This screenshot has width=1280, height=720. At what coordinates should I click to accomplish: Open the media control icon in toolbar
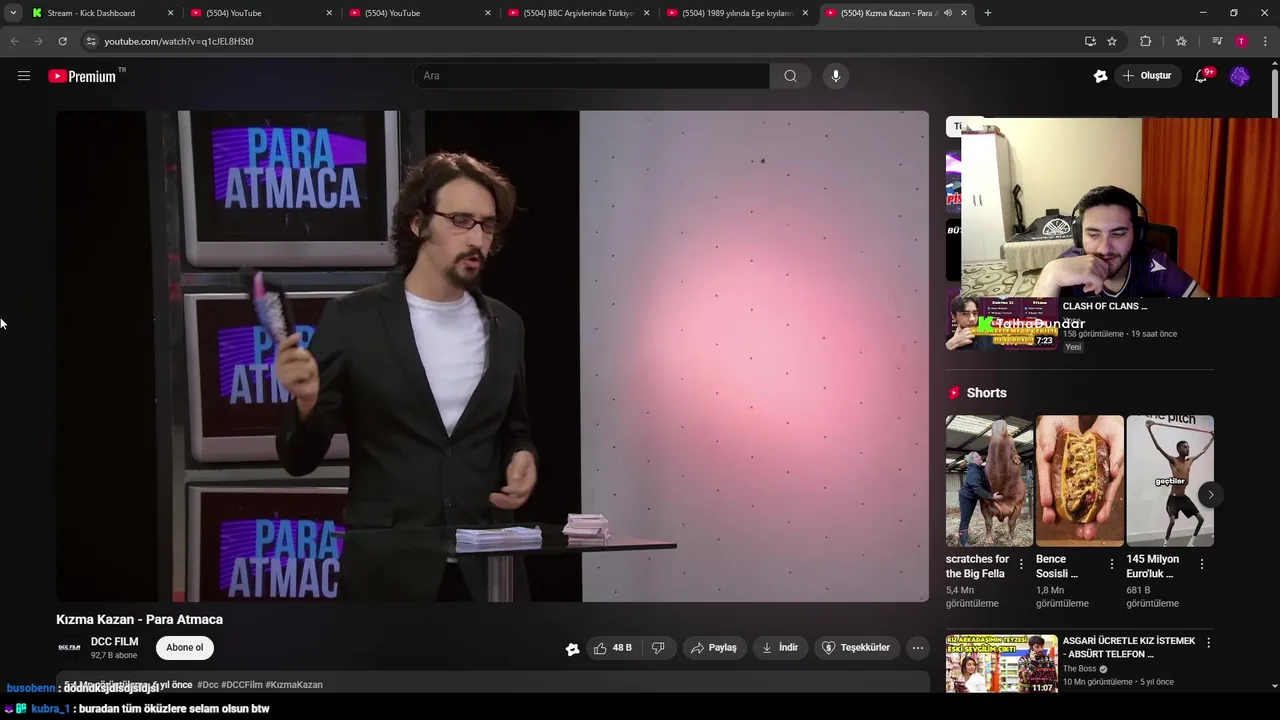click(x=1217, y=41)
